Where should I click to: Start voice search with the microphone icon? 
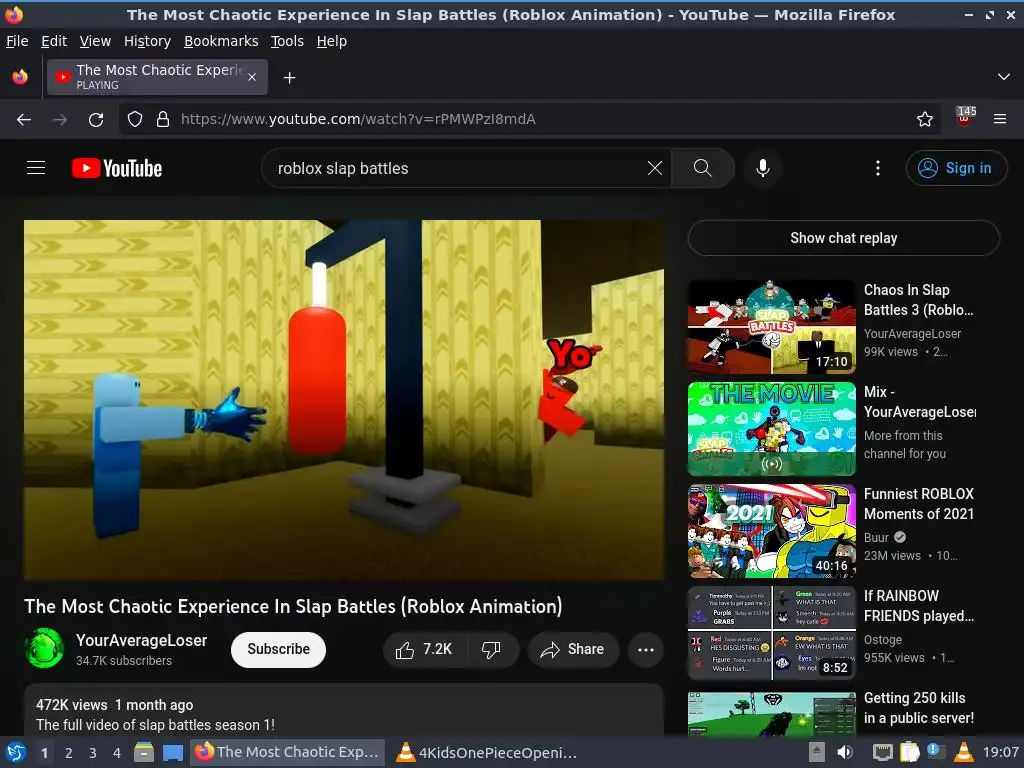pos(762,168)
